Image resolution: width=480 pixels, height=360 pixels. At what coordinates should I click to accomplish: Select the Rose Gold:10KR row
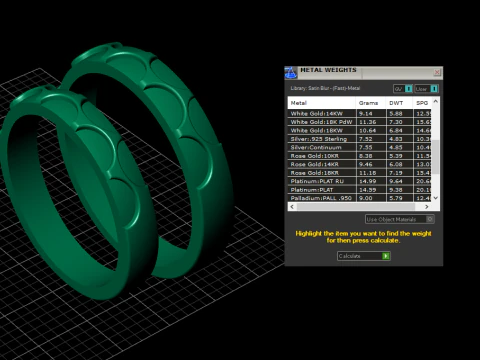click(360, 156)
